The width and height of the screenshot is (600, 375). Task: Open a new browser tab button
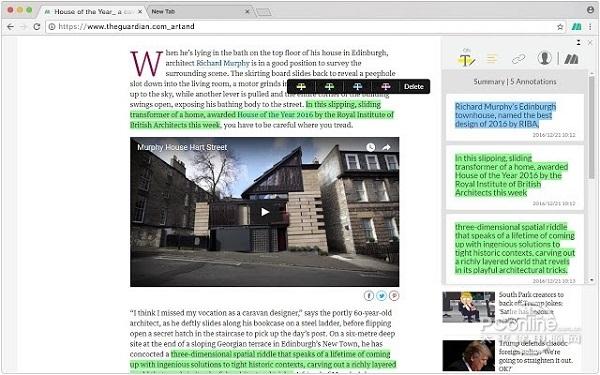[264, 12]
